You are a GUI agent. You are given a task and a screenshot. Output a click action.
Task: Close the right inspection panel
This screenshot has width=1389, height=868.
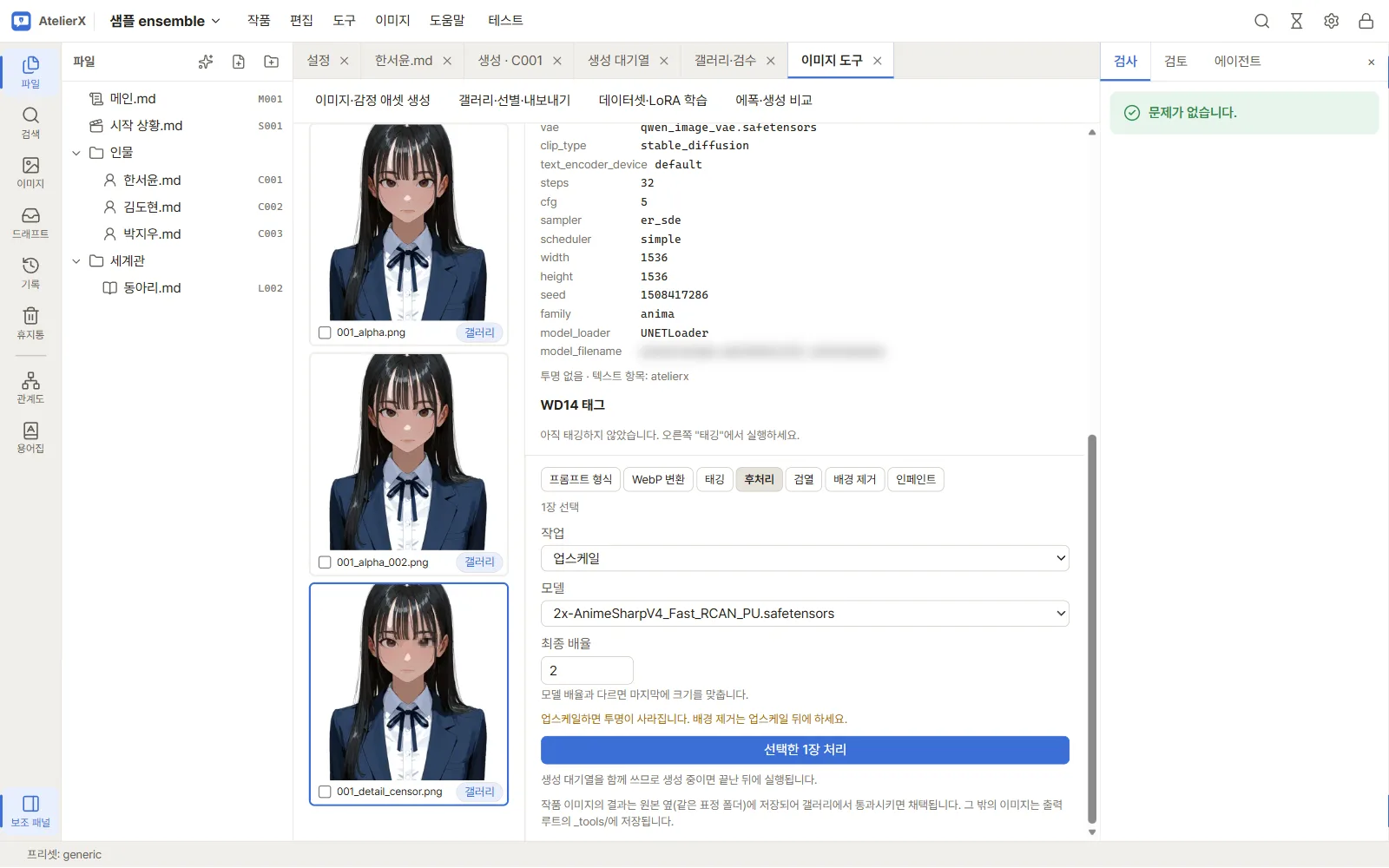click(x=1372, y=62)
